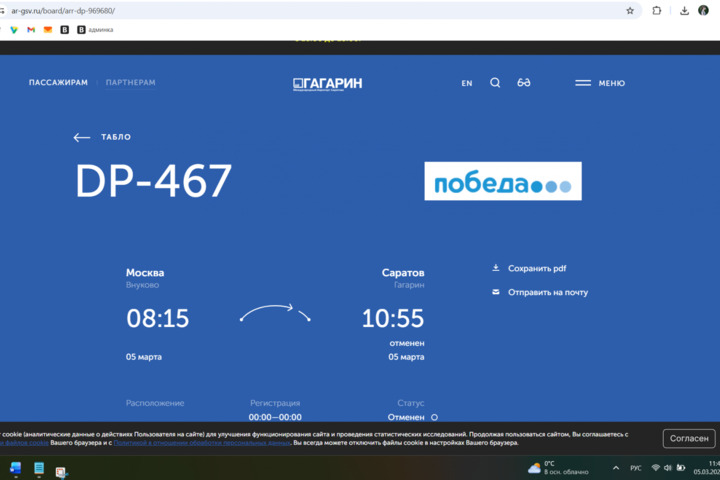Click the Gagarin airport logo
The image size is (720, 480).
pyautogui.click(x=327, y=84)
